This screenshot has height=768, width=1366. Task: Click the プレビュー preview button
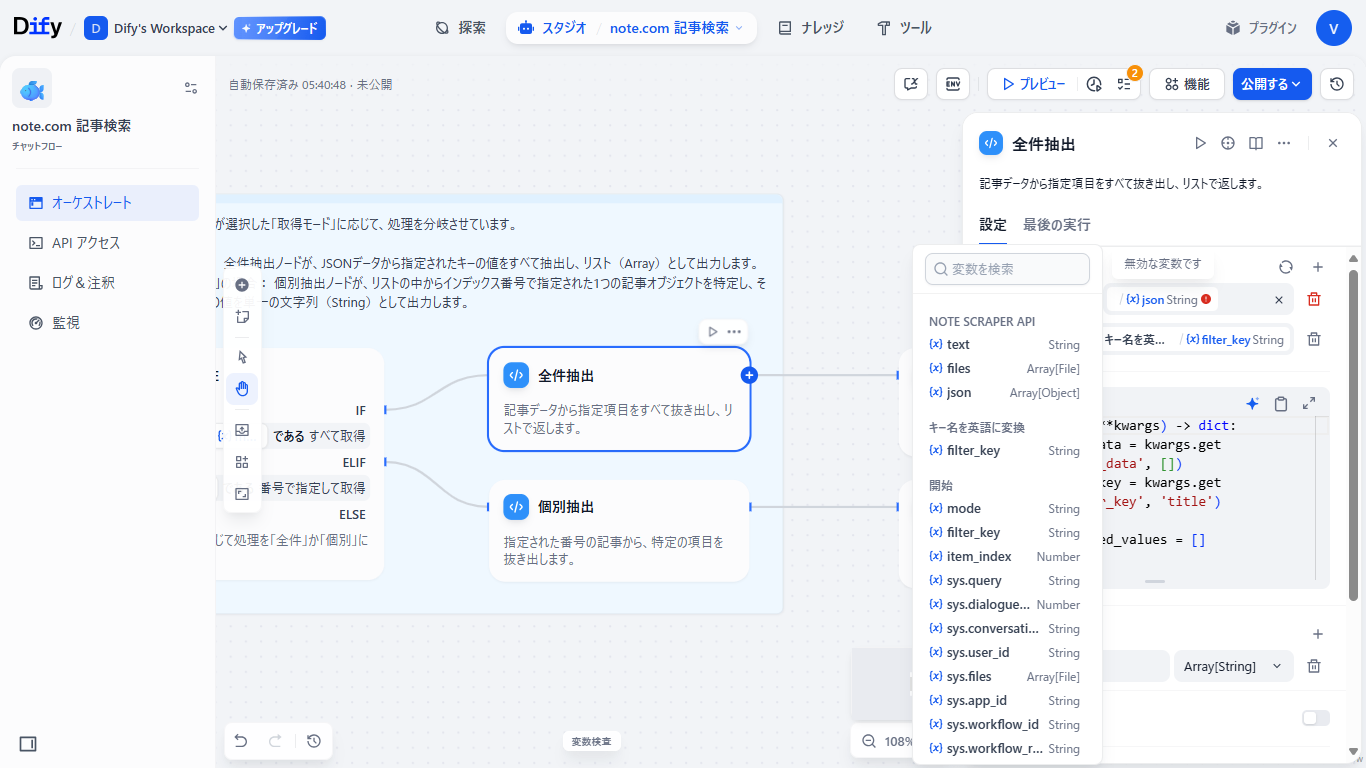click(1033, 85)
